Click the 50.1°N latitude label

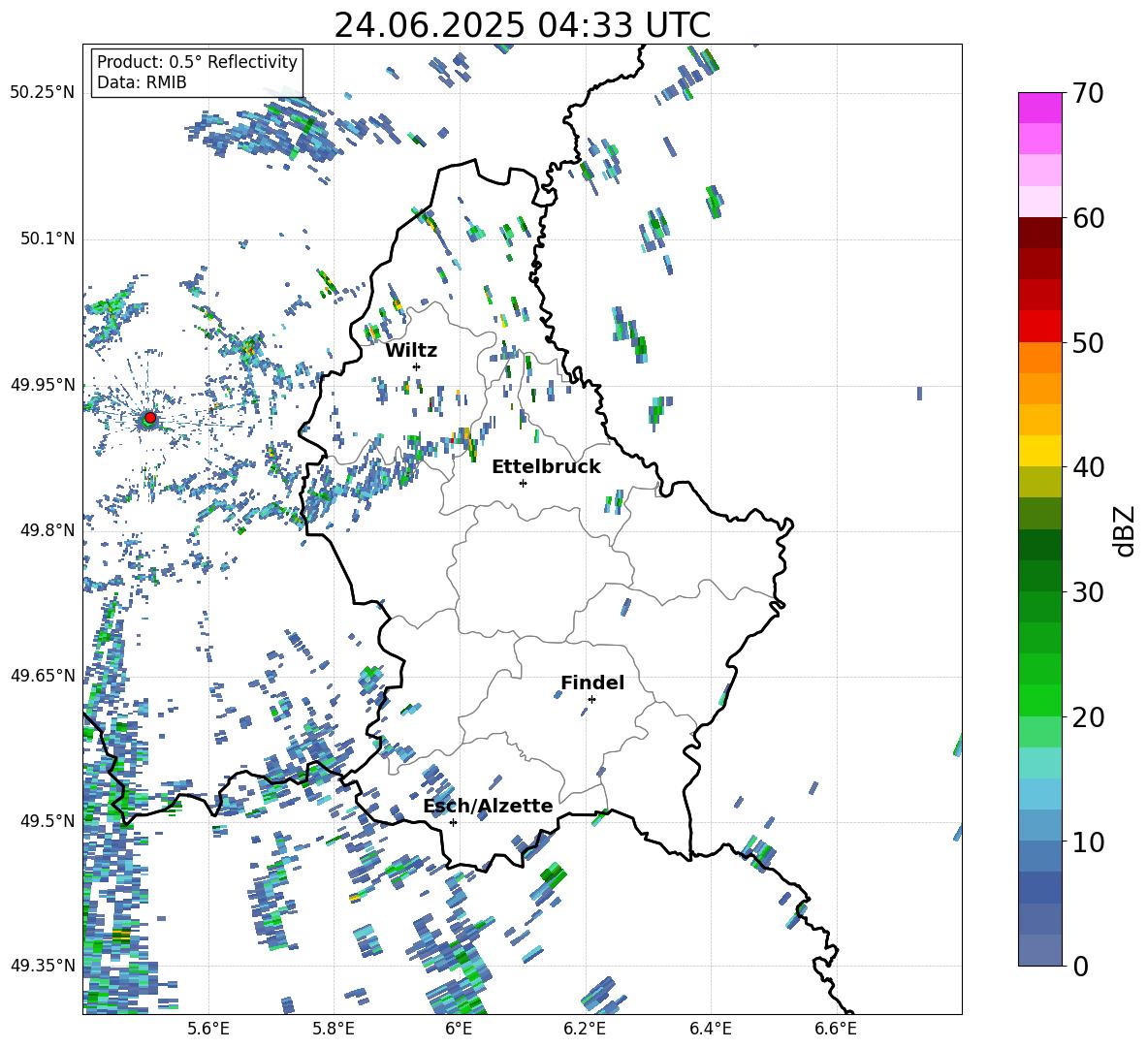tap(48, 238)
